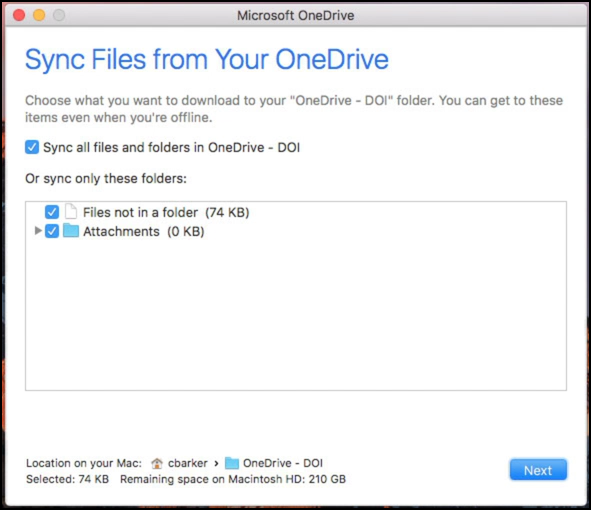Screen dimensions: 591x510
Task: Click the path separator chevron after cbarker
Action: click(x=216, y=463)
